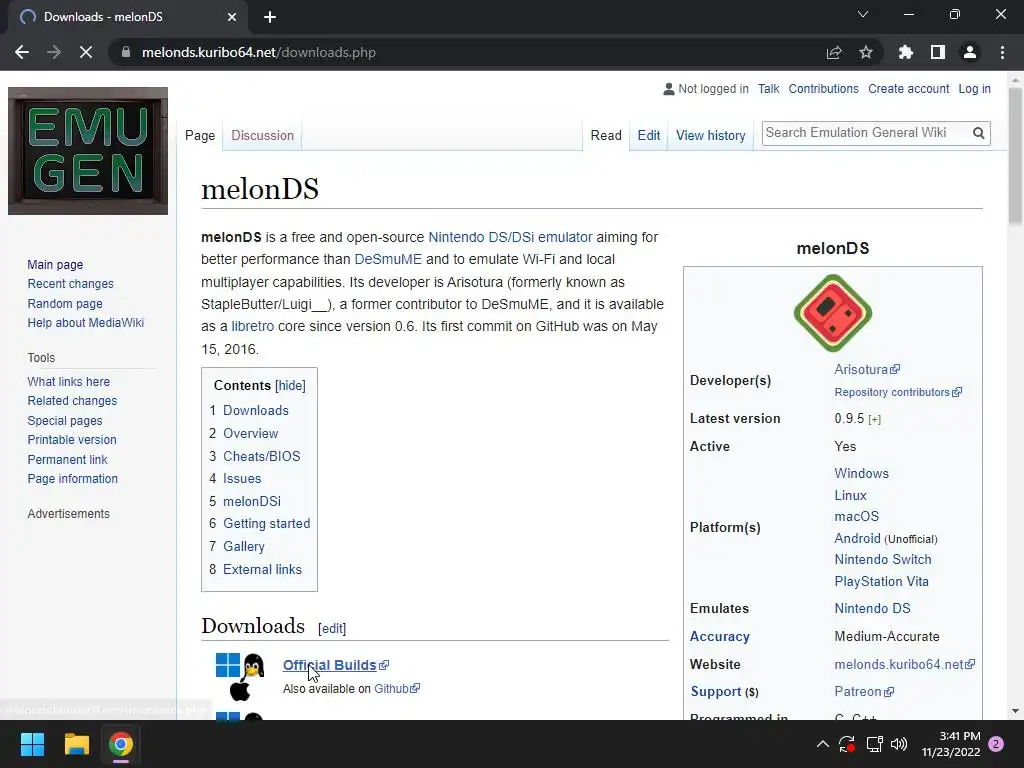Click the melonDS watermelon logo image
The image size is (1024, 768).
pos(833,313)
